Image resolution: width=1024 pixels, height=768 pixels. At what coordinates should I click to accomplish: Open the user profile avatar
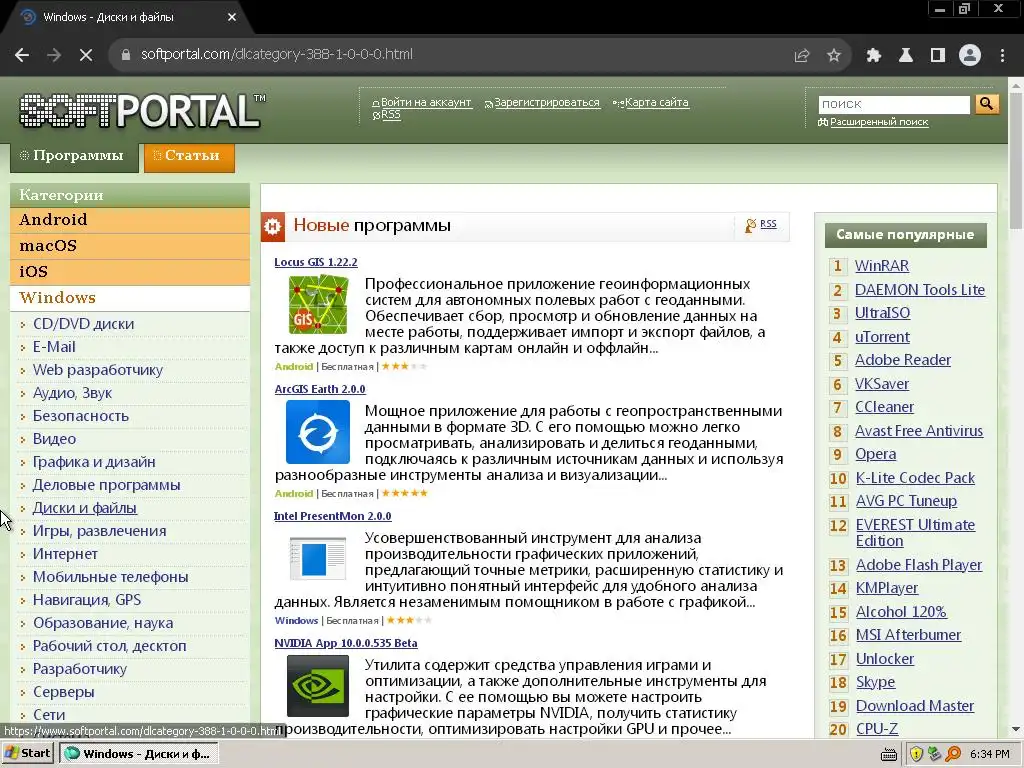[970, 56]
